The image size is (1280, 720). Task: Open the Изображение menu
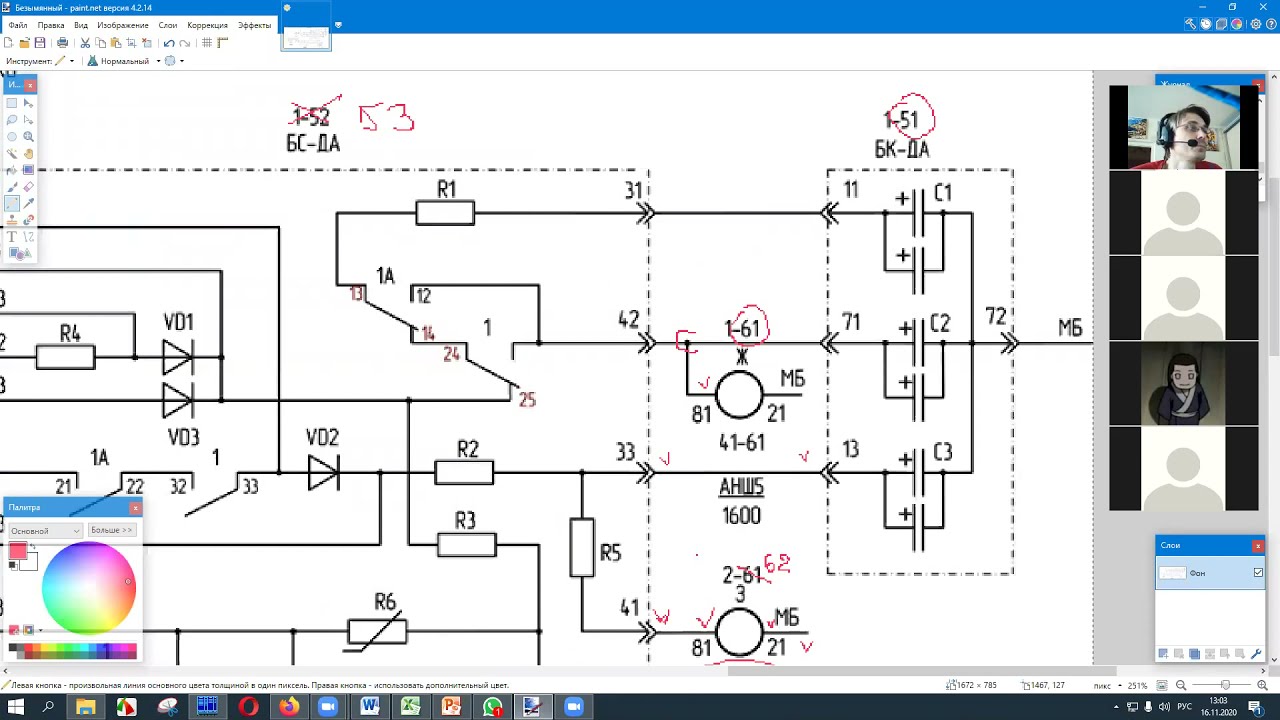tap(123, 25)
